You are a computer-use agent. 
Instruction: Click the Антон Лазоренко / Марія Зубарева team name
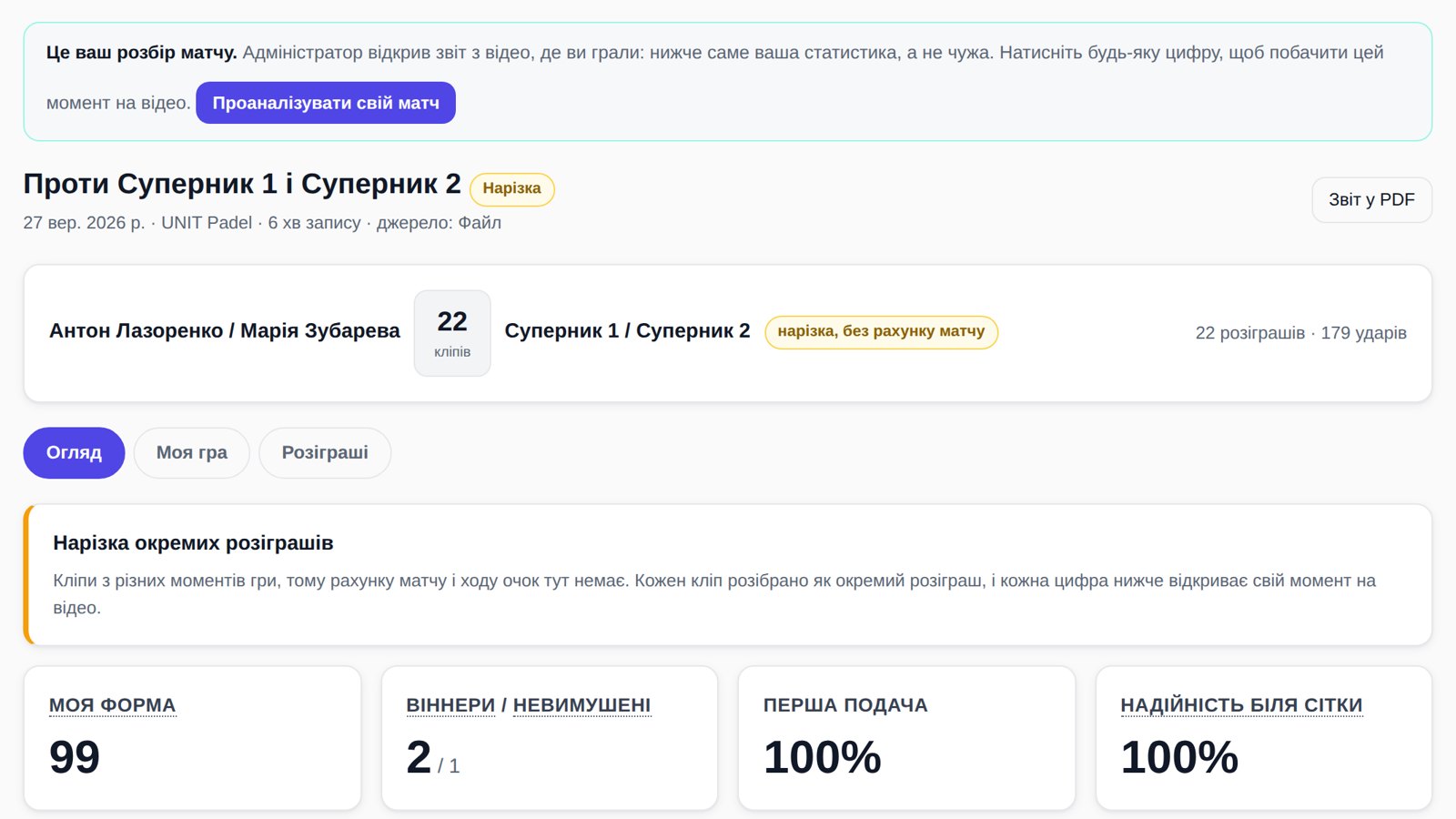pos(225,331)
